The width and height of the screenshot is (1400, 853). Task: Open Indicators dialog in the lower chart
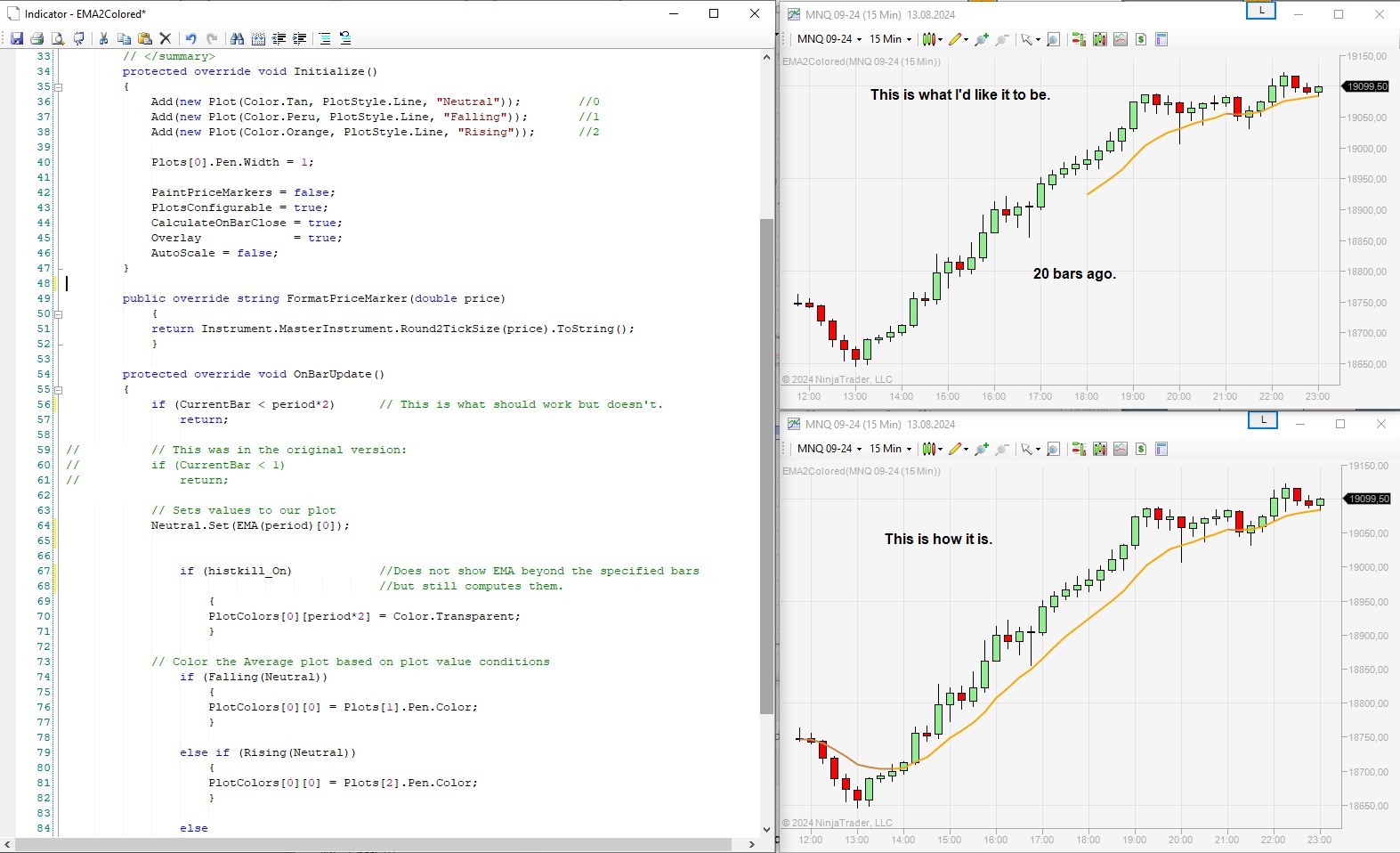point(1121,449)
